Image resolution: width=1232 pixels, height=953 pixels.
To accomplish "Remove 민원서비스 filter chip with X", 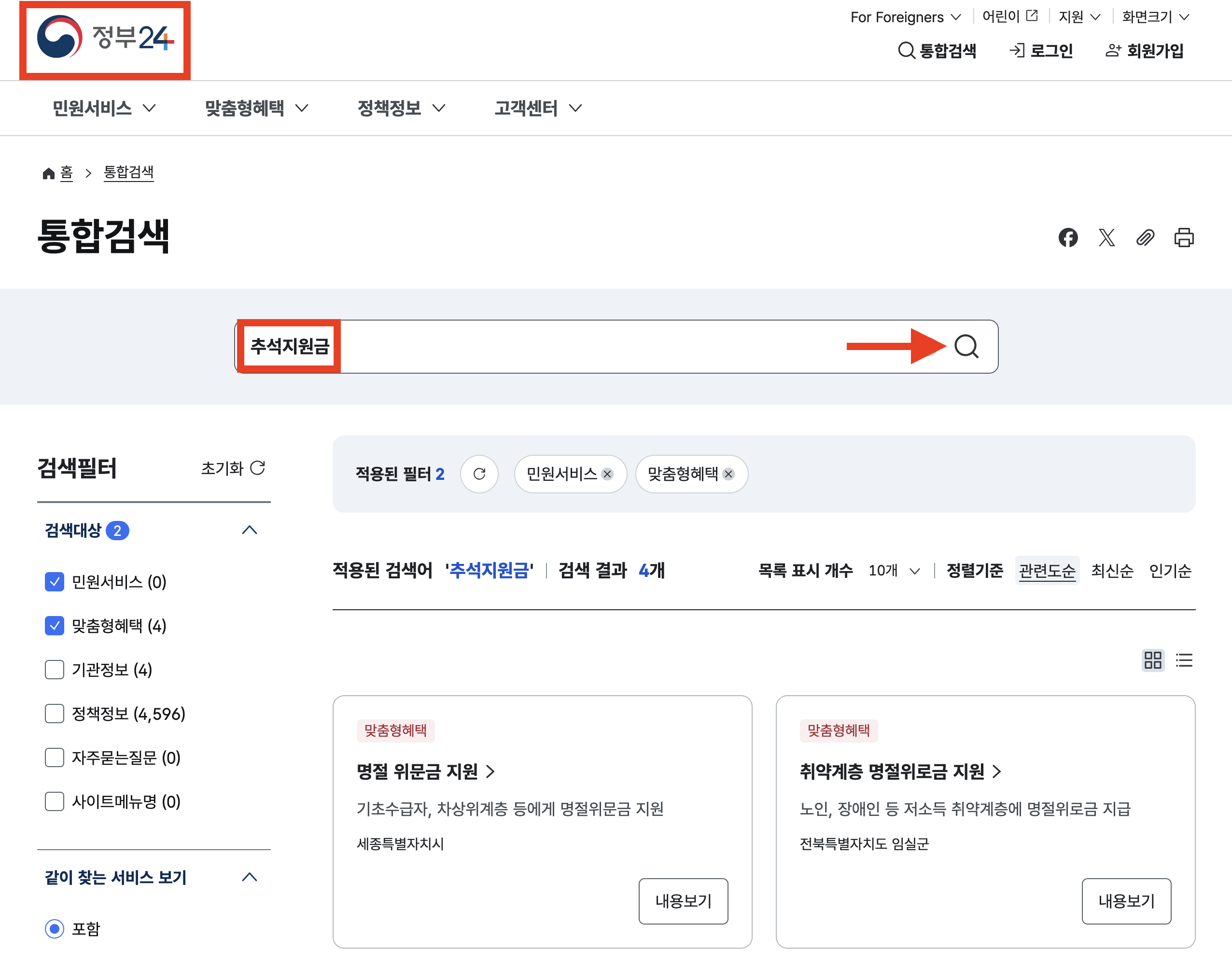I will (607, 474).
